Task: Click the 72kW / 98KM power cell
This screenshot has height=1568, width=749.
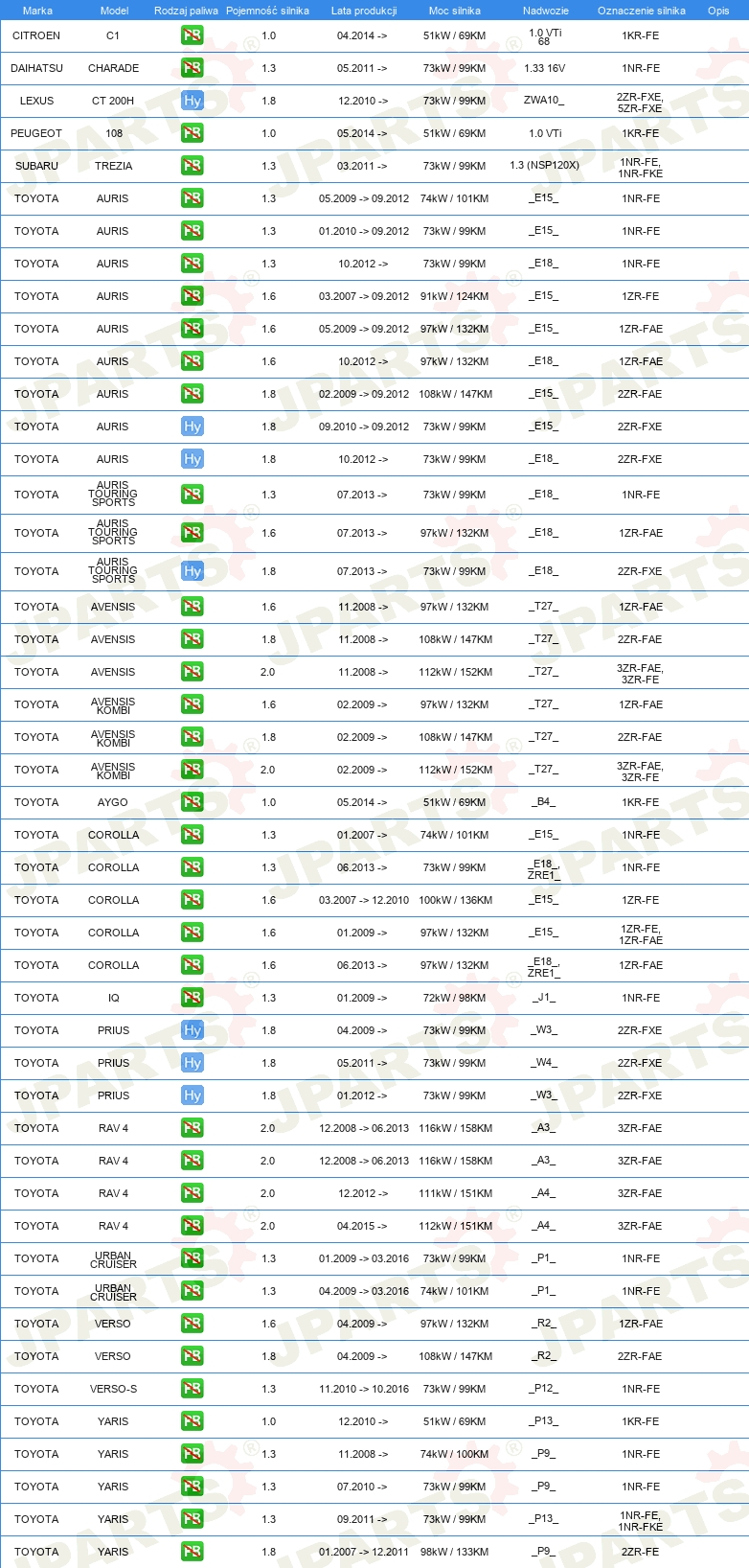Action: point(455,998)
